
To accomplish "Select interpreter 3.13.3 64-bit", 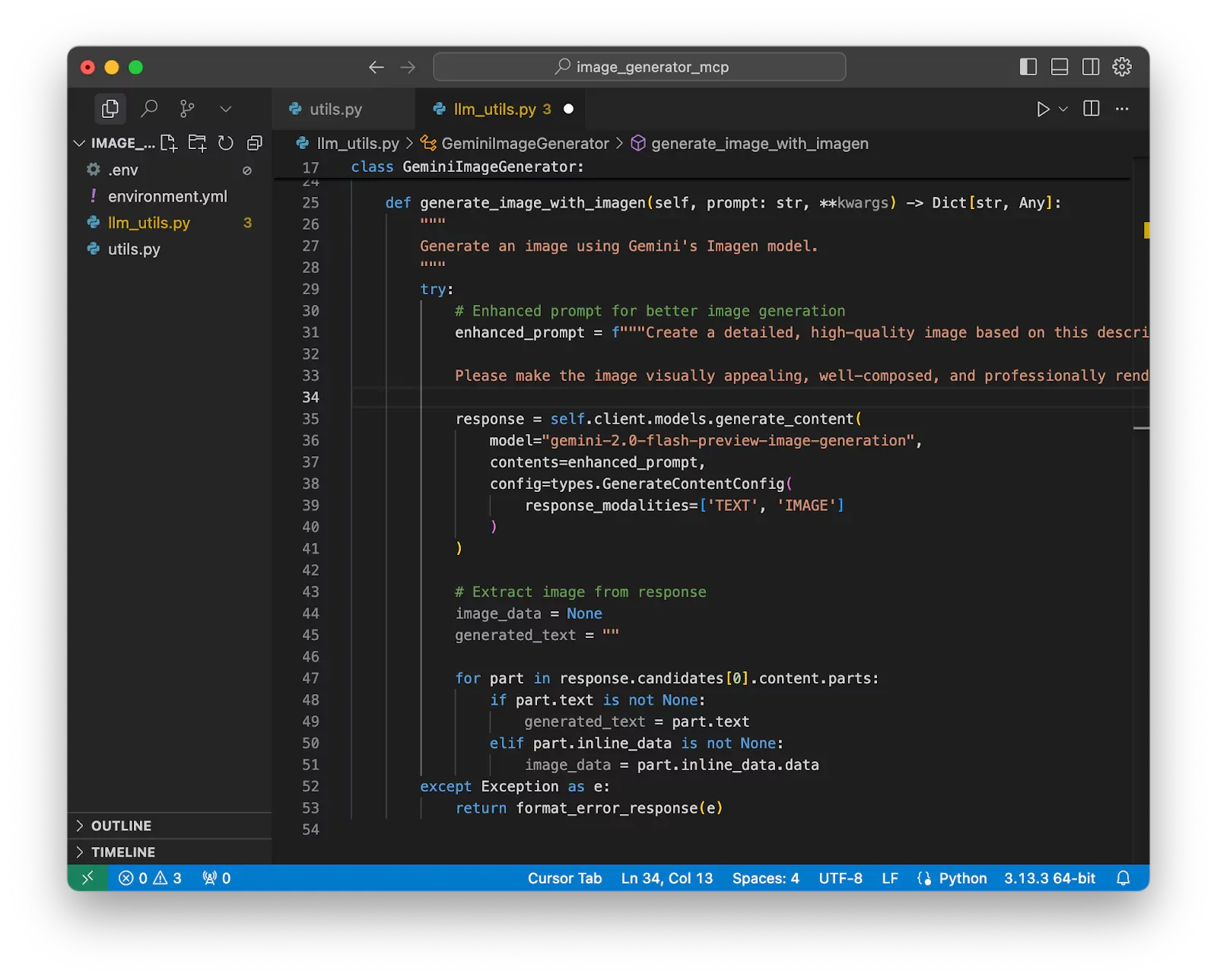I will coord(1050,878).
